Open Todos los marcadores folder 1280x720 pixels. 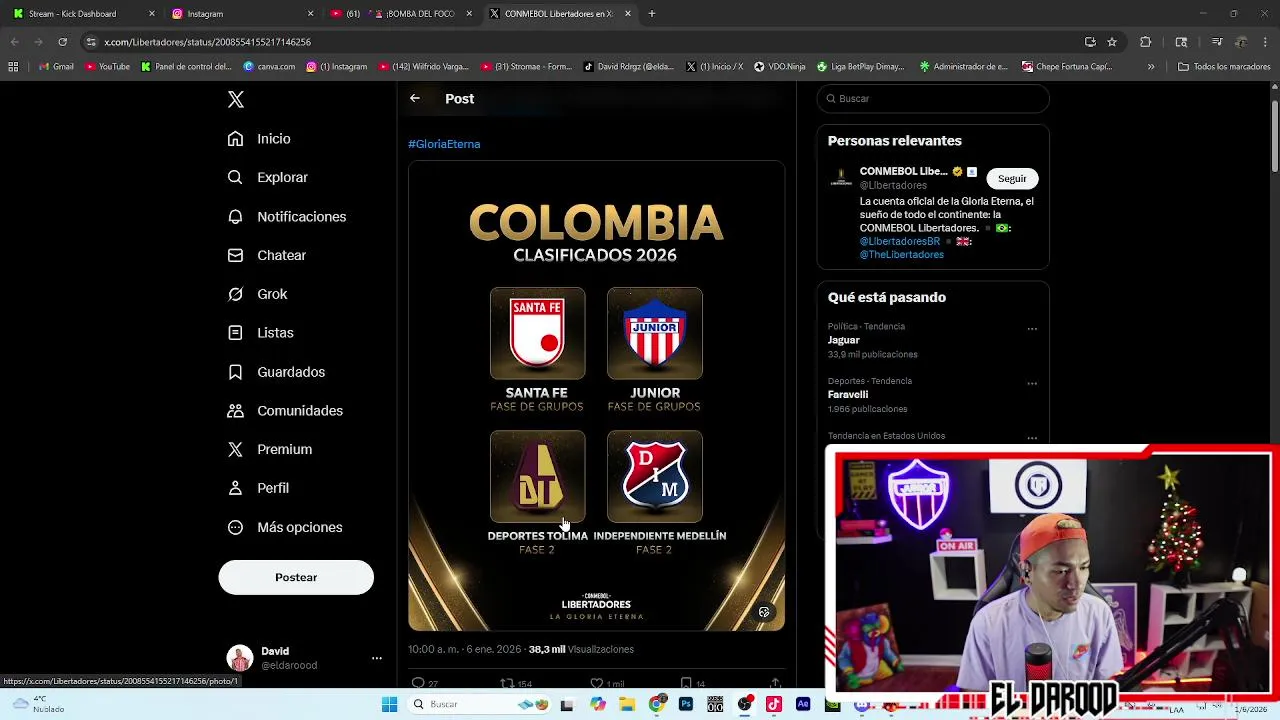tap(1224, 67)
